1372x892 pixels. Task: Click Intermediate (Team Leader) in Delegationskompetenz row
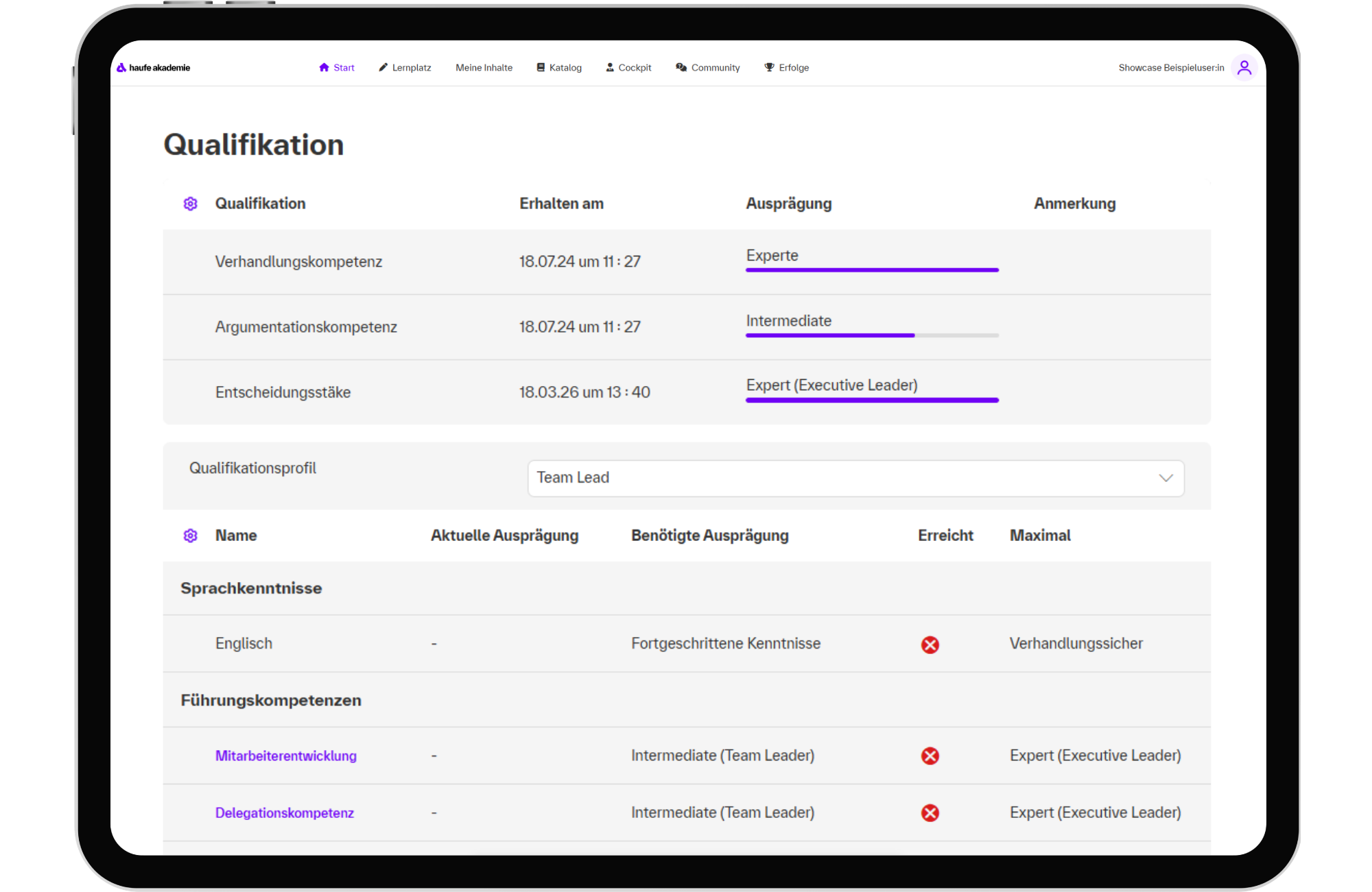pyautogui.click(x=723, y=812)
